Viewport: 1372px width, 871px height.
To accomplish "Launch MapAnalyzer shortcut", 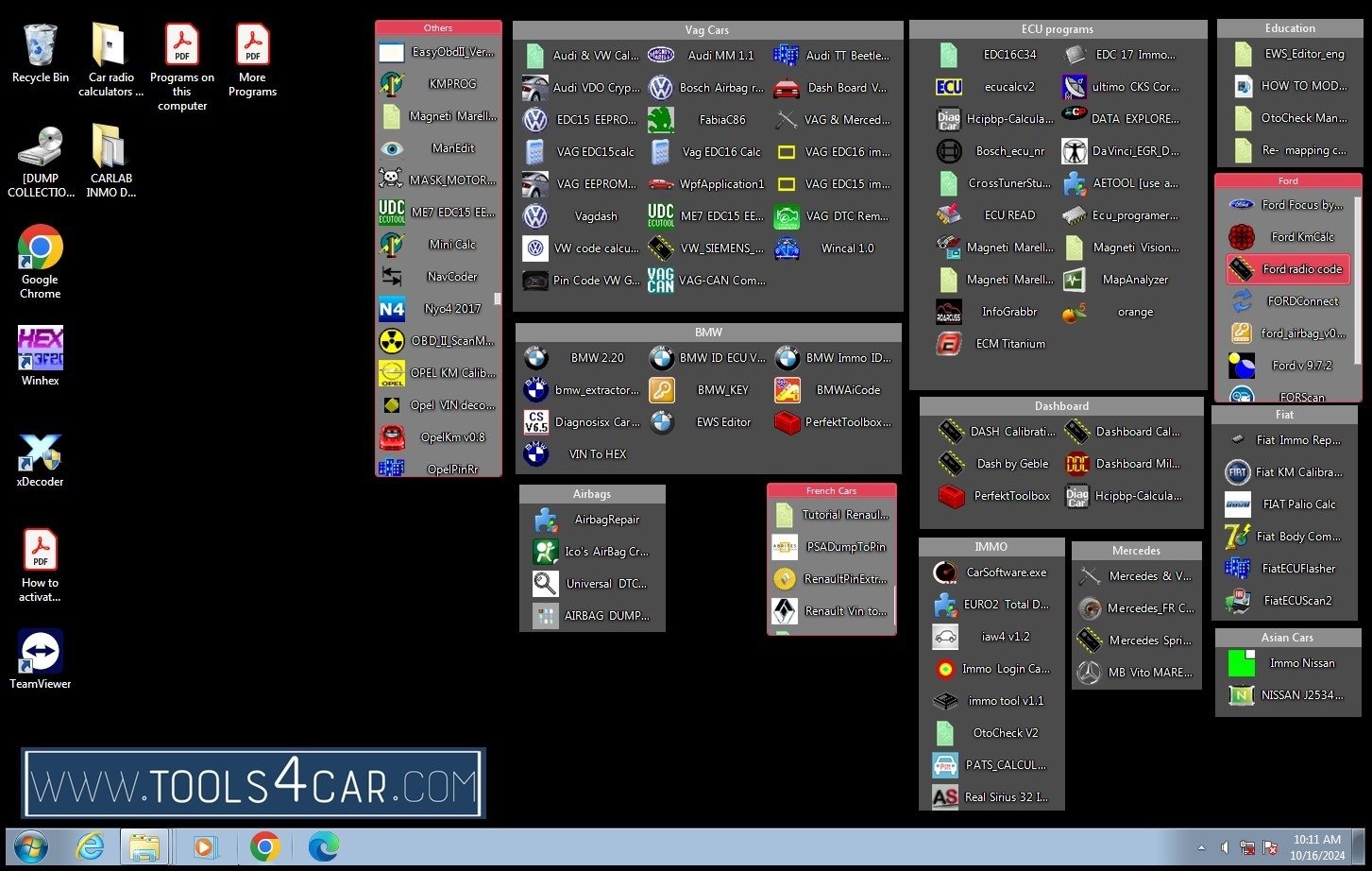I will (x=1121, y=280).
